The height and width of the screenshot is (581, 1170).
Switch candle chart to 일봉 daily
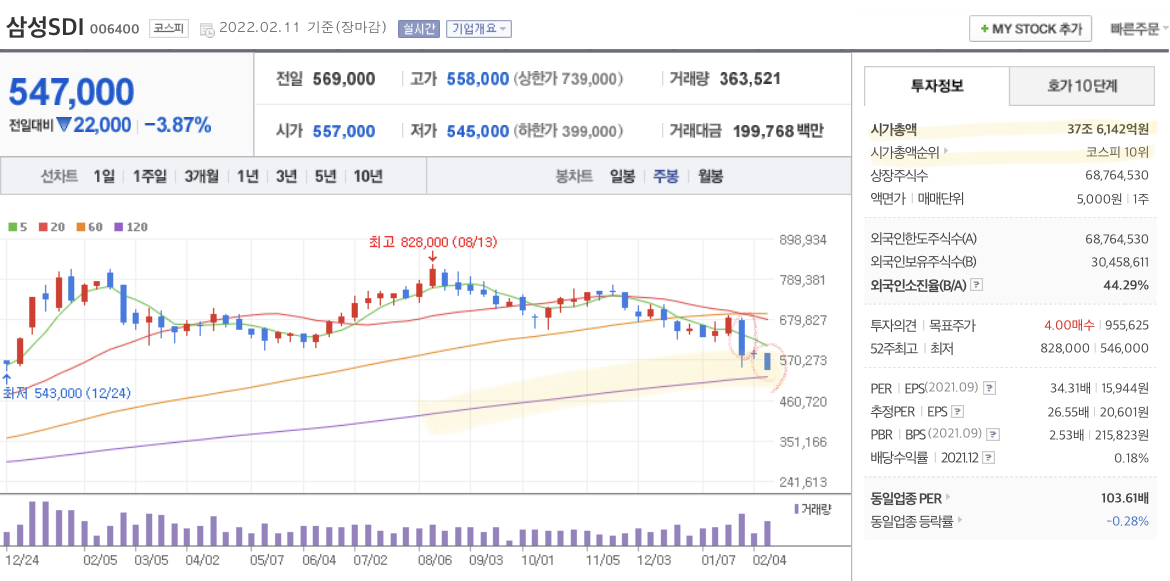[x=622, y=177]
